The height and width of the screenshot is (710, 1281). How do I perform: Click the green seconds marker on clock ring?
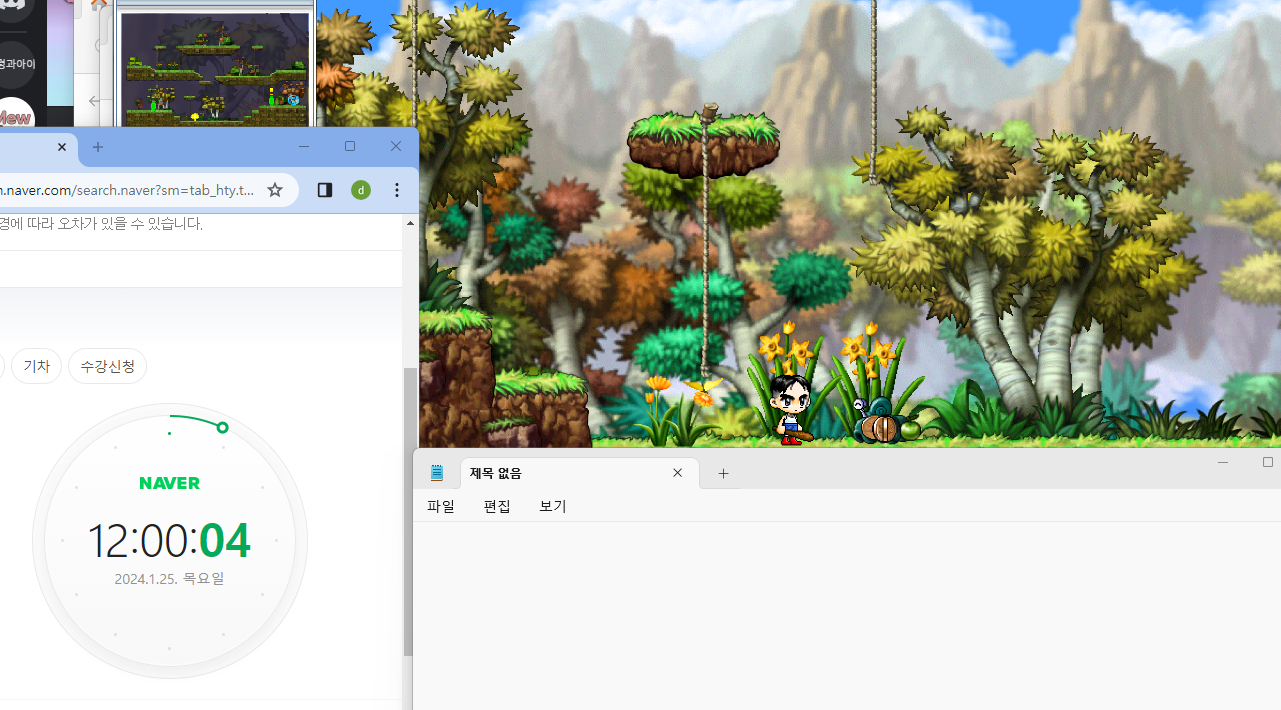(222, 428)
